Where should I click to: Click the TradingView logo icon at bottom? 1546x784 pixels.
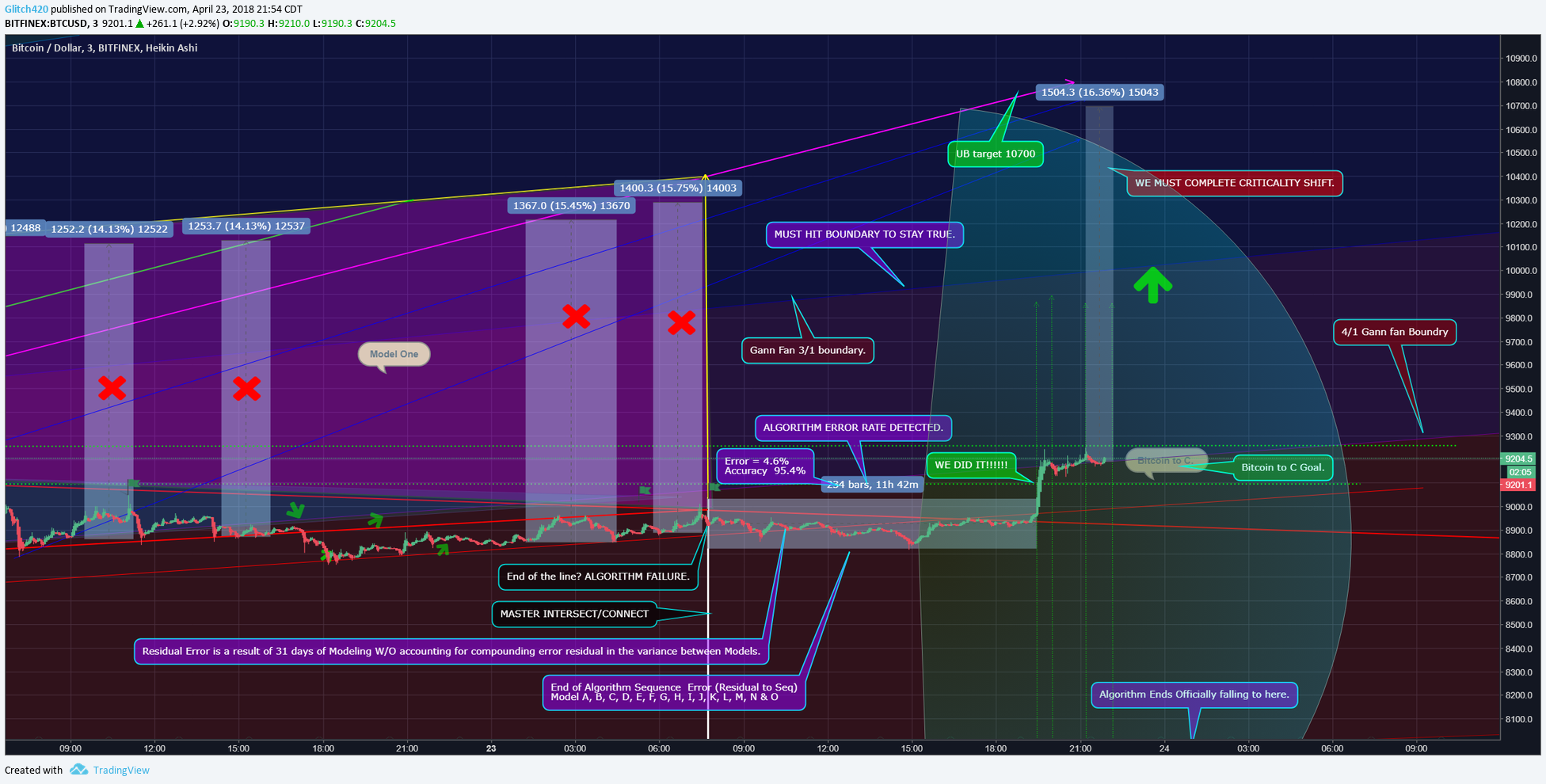[78, 770]
